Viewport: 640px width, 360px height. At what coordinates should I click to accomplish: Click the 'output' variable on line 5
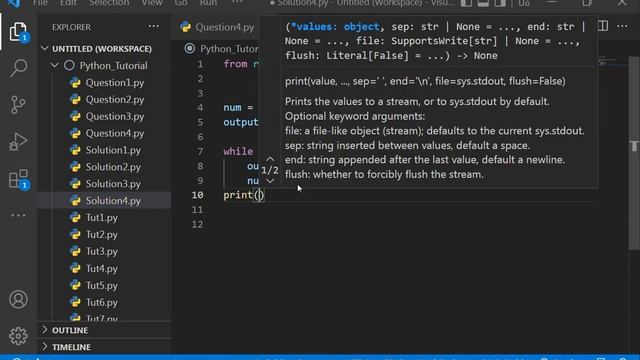tap(241, 122)
